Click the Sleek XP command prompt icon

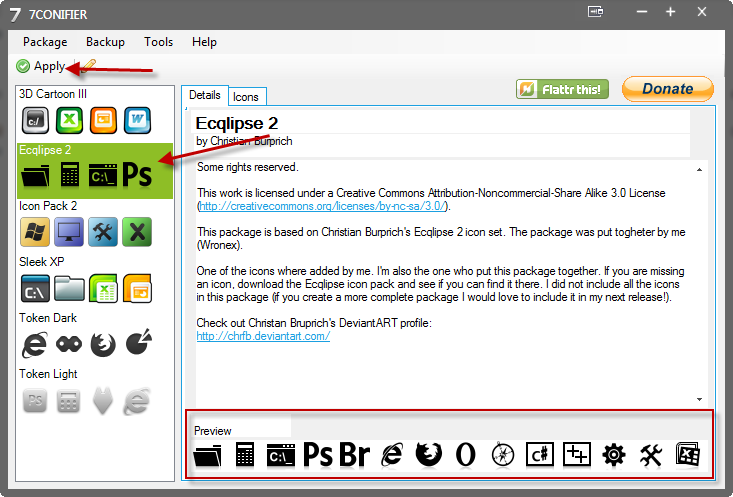35,288
